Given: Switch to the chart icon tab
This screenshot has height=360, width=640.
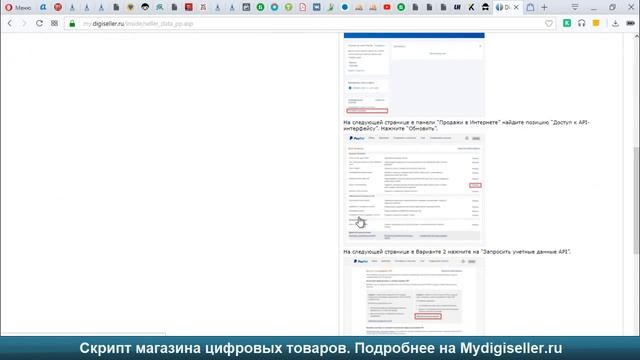Looking at the screenshot, I should pyautogui.click(x=246, y=7).
